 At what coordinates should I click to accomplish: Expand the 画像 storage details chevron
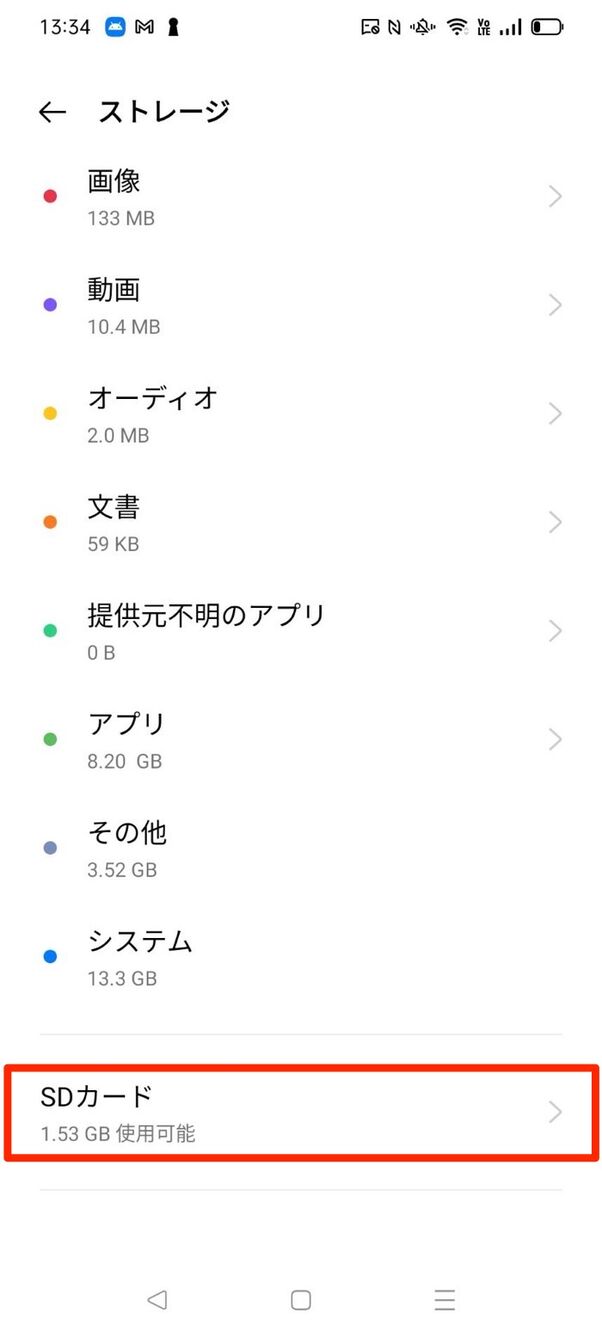pos(556,196)
